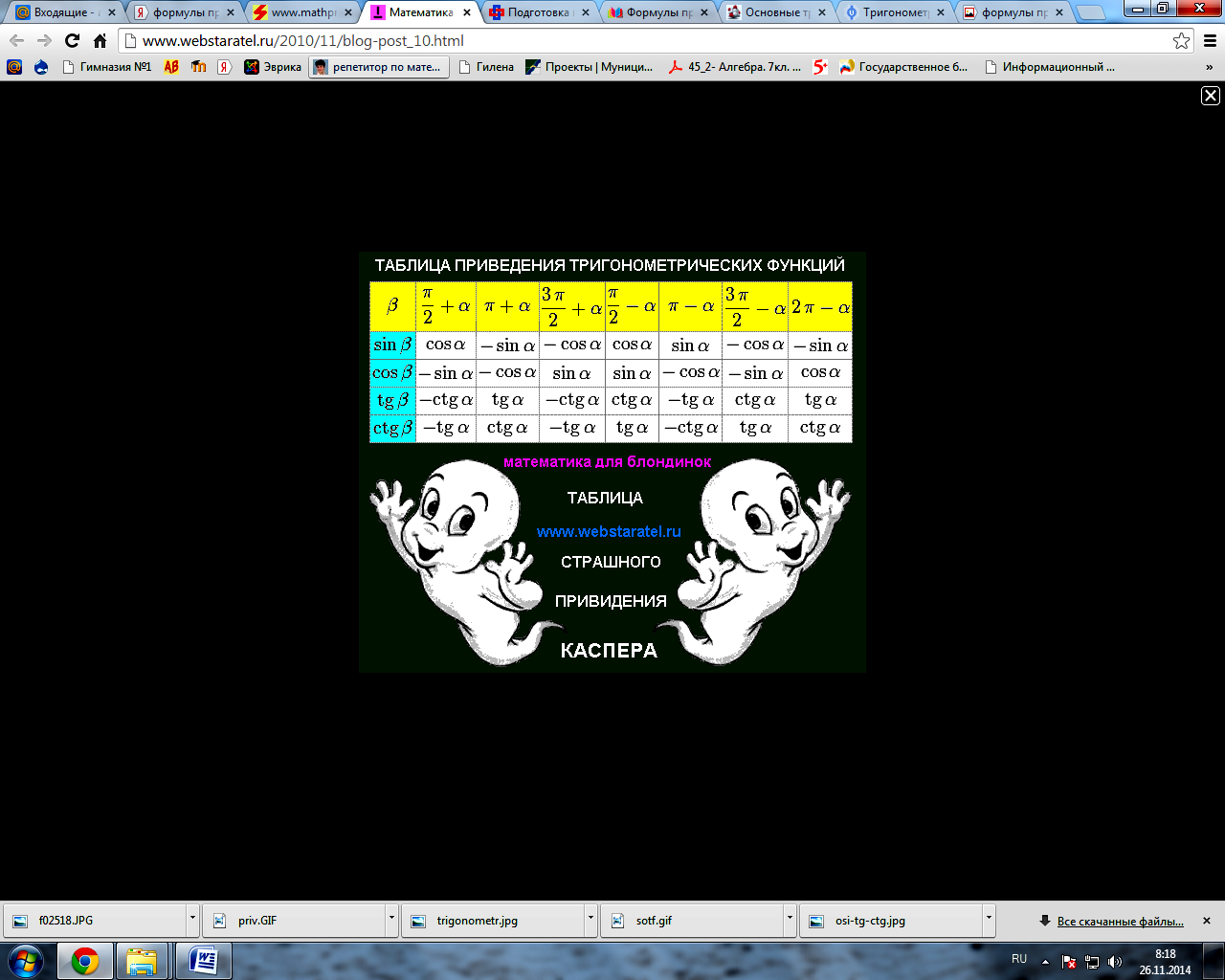Open the 'репетитор по мате...' bookmark
The height and width of the screenshot is (980, 1225).
tap(379, 67)
